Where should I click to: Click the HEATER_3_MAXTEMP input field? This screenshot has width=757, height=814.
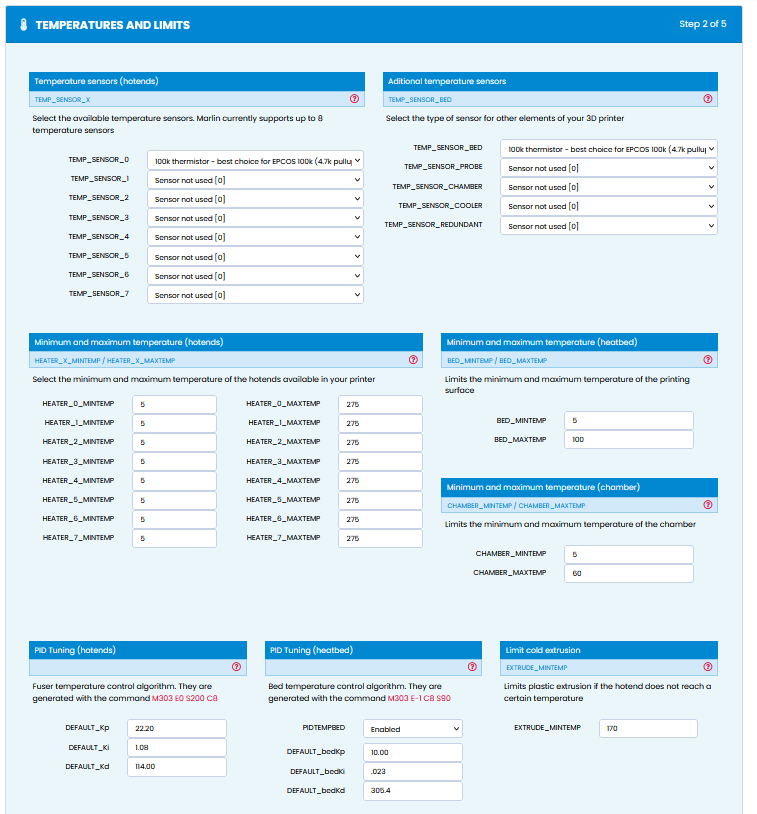click(x=381, y=462)
